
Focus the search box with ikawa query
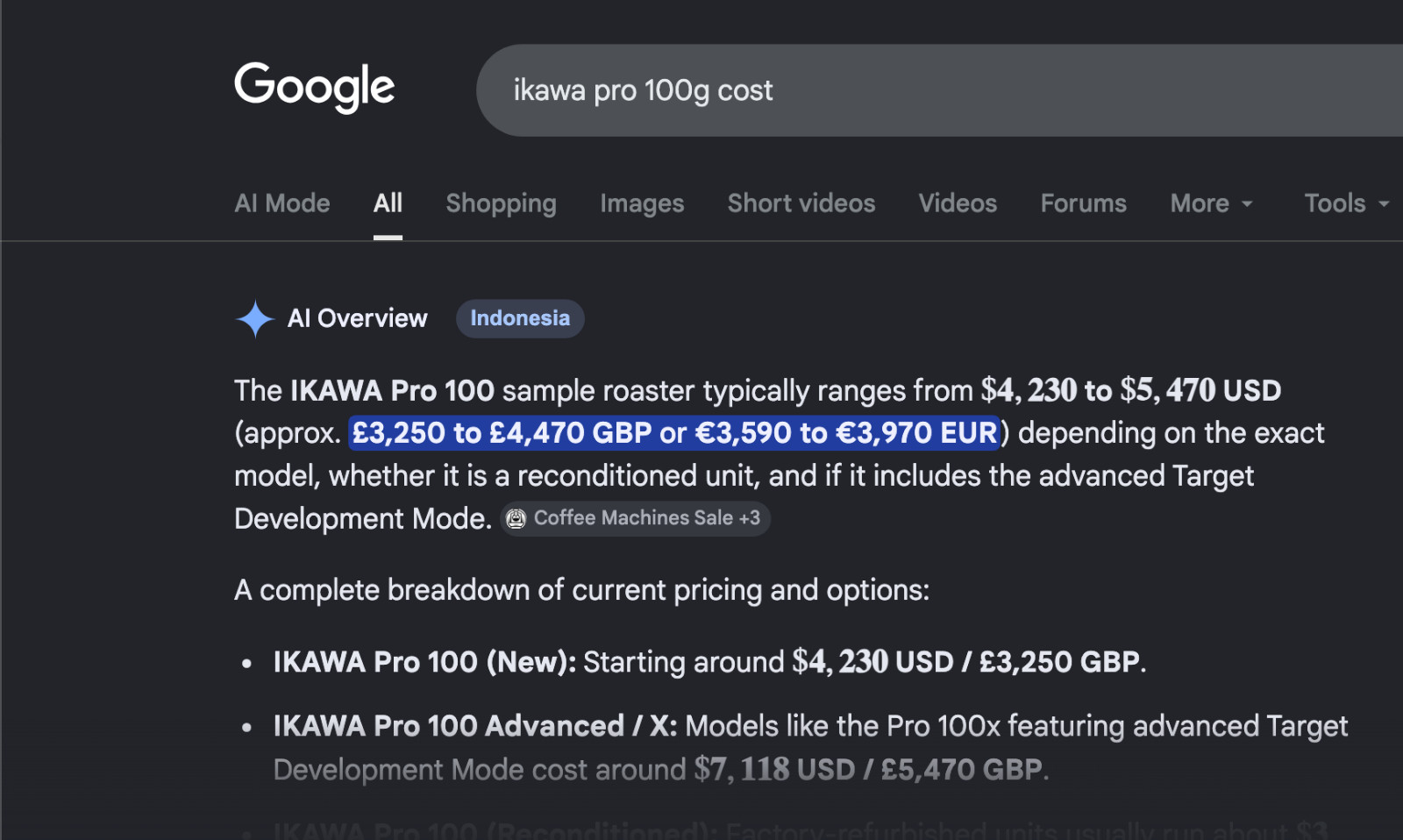click(939, 90)
